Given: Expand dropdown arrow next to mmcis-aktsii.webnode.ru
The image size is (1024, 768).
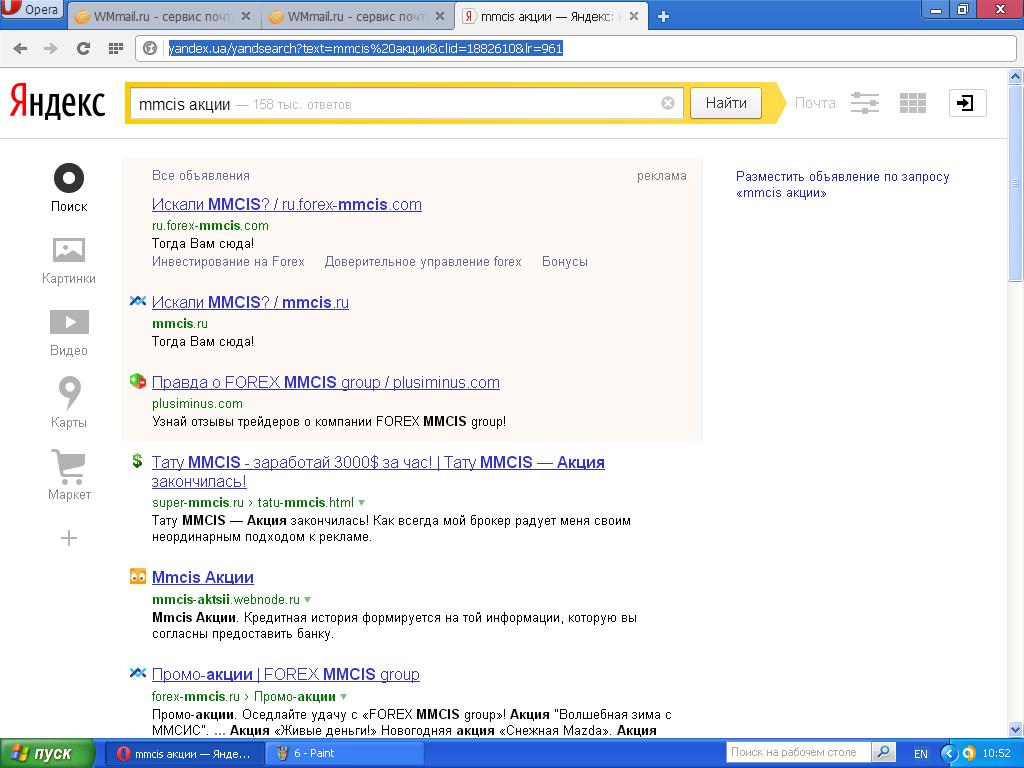Looking at the screenshot, I should pos(308,600).
